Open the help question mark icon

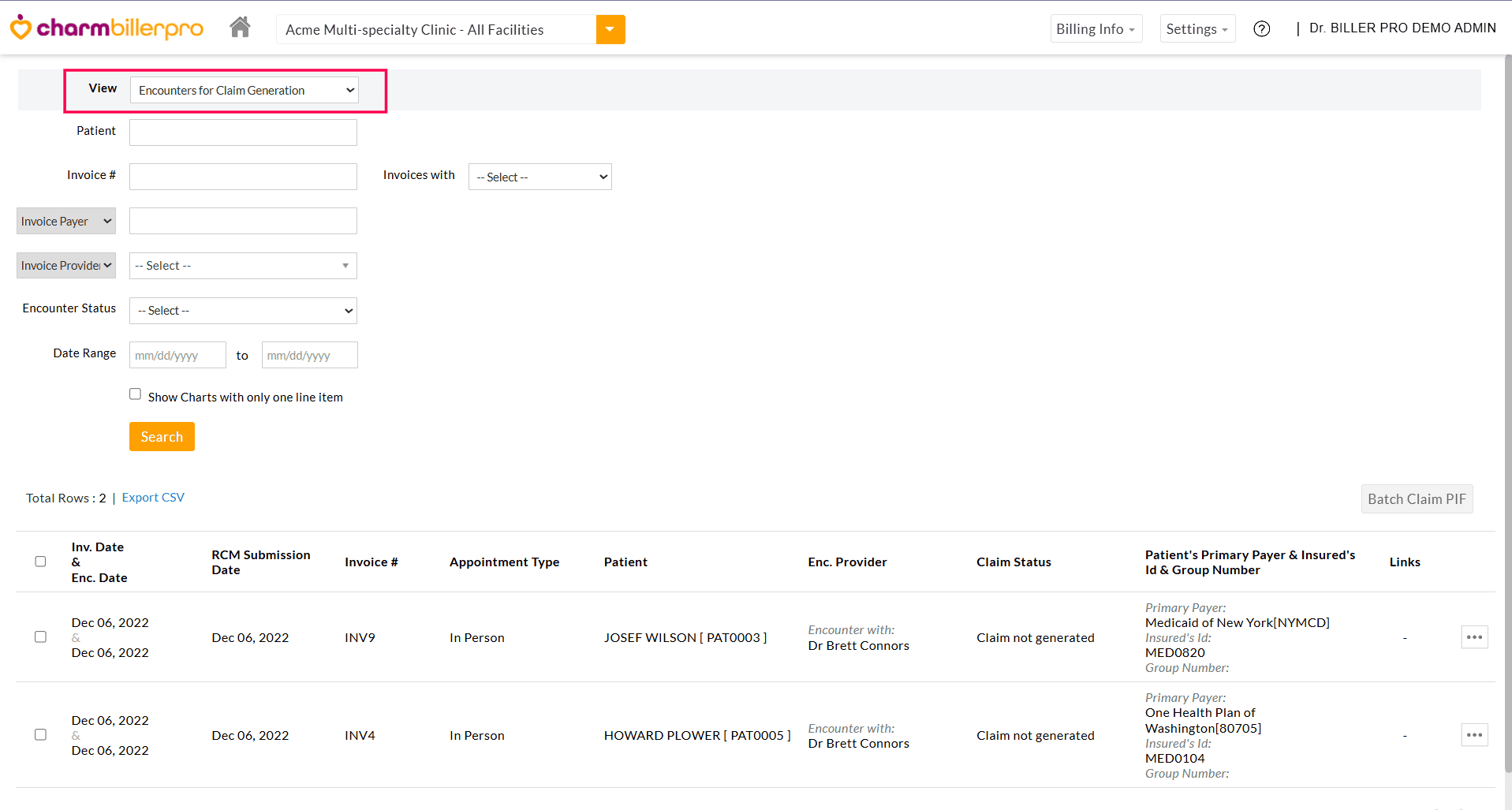pyautogui.click(x=1261, y=29)
